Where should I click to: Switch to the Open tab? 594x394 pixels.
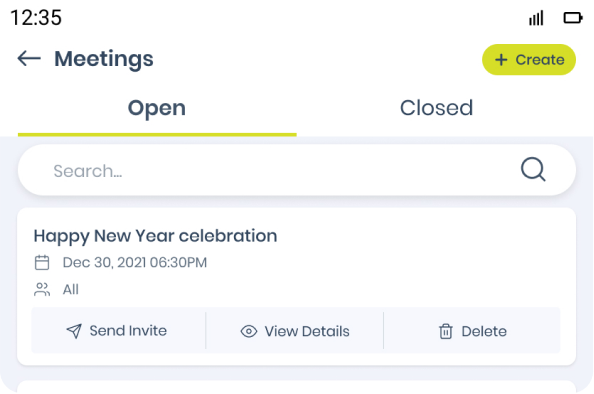(157, 109)
